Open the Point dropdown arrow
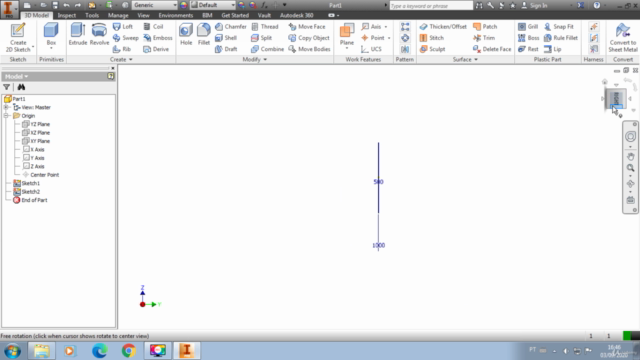 [389, 38]
